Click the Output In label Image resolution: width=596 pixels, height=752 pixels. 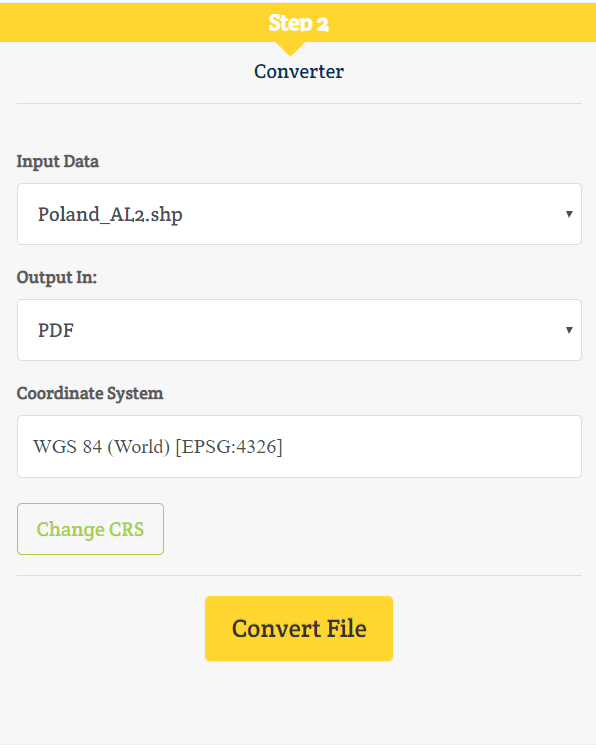[x=57, y=277]
